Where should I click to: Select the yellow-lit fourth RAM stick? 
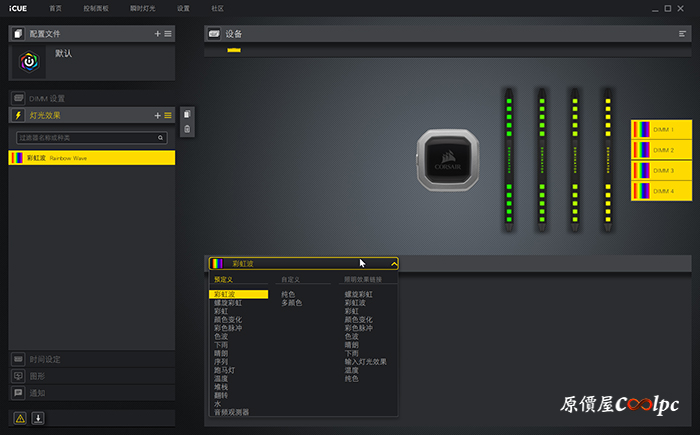tap(608, 160)
